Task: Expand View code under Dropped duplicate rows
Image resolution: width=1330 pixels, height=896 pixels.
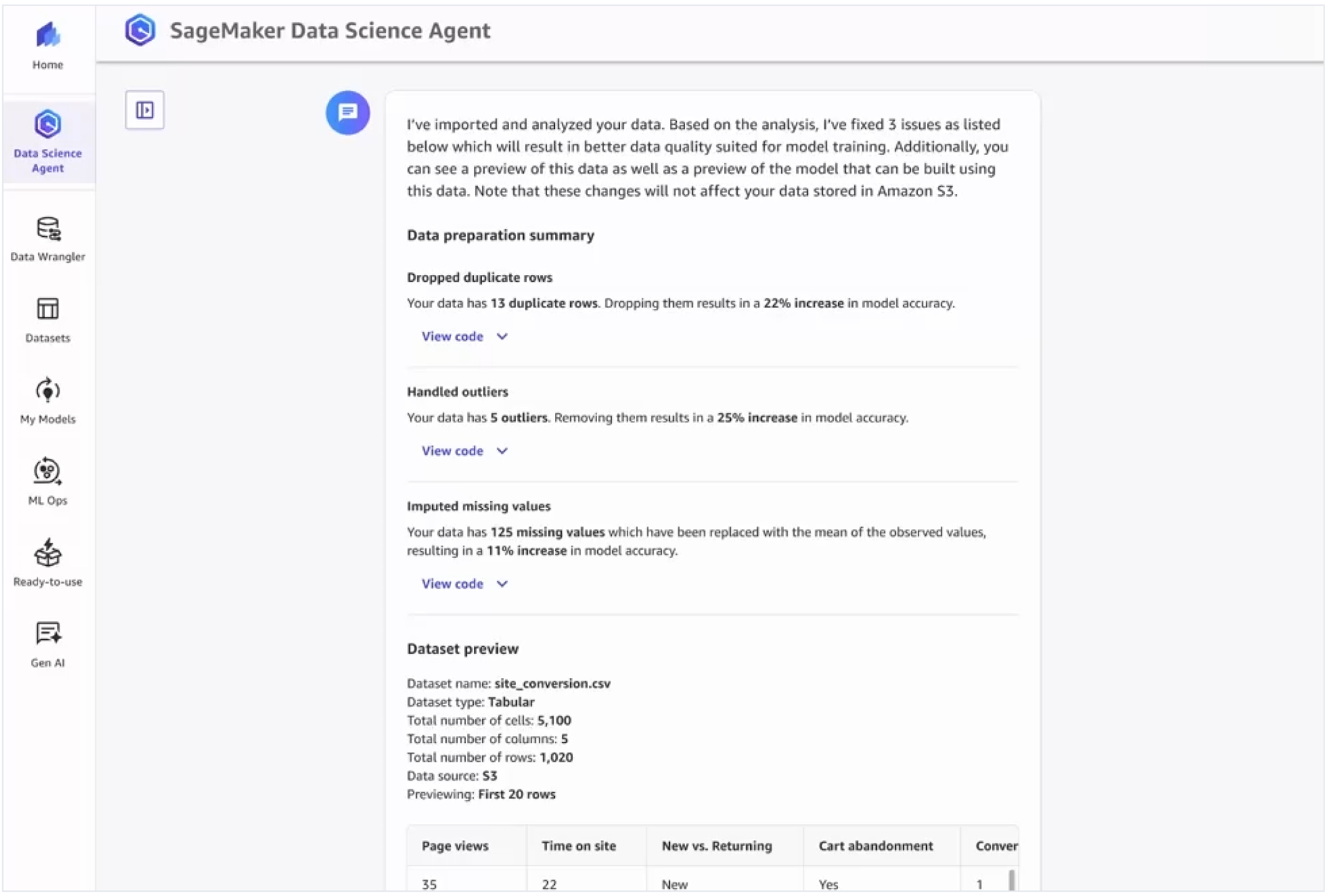Action: (x=465, y=336)
